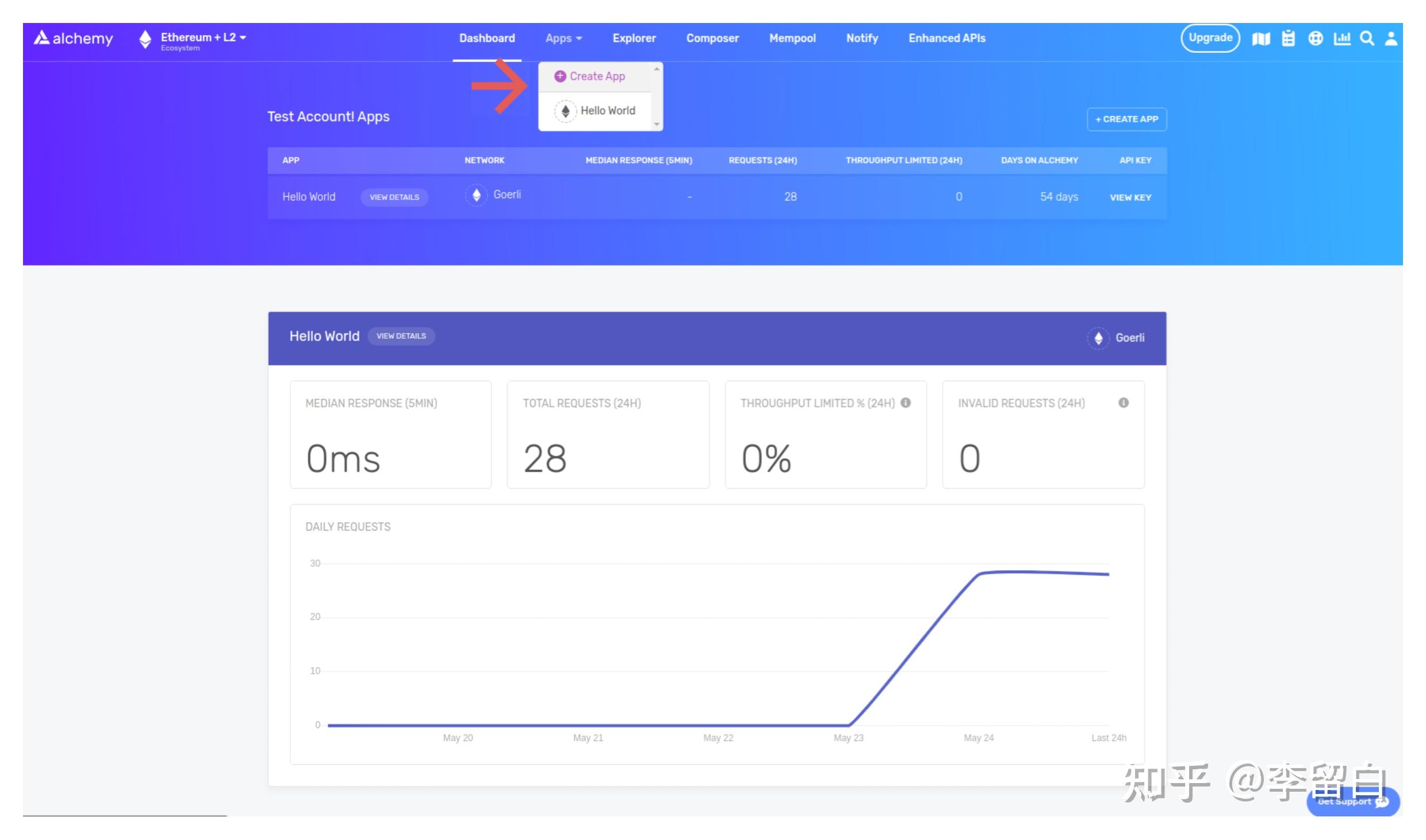Click VIEW KEY for Hello World
Viewport: 1426px width, 840px height.
(x=1130, y=197)
